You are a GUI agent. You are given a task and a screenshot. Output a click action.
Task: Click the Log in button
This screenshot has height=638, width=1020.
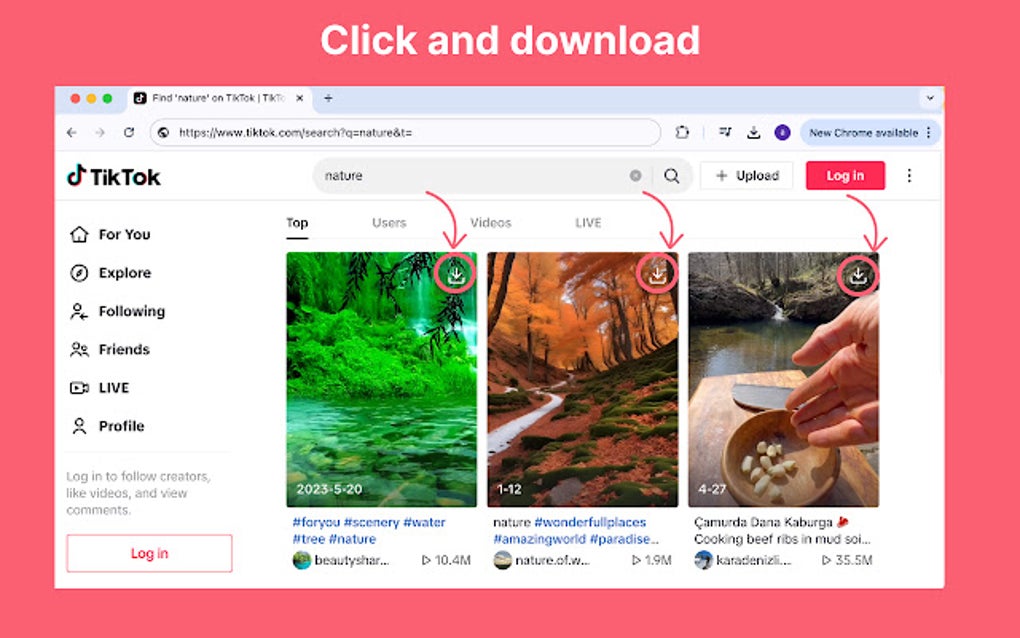point(844,175)
